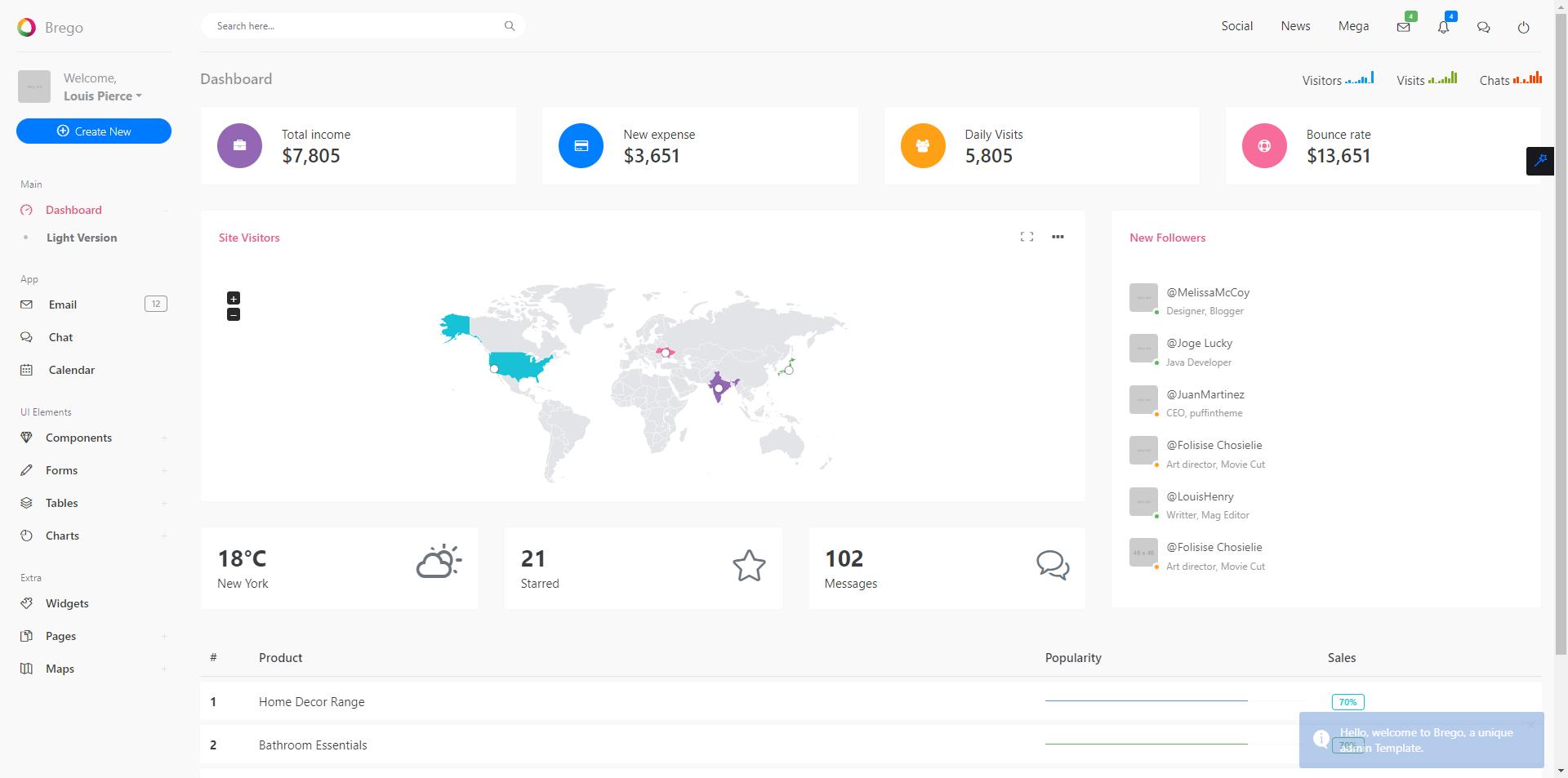Click the Popularity column header
The width and height of the screenshot is (1568, 778).
point(1073,657)
